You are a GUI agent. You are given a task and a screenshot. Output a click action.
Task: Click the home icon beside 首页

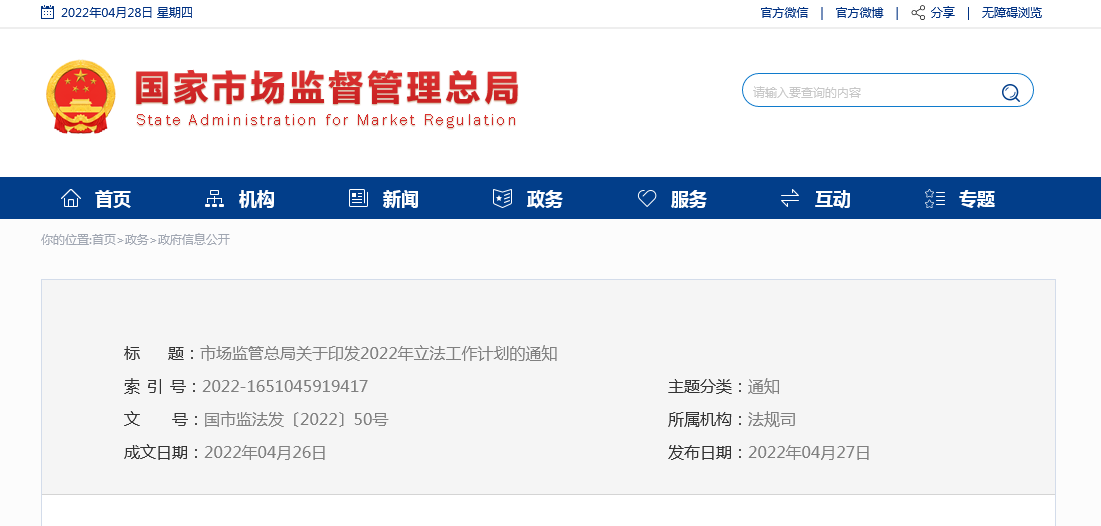click(x=71, y=199)
